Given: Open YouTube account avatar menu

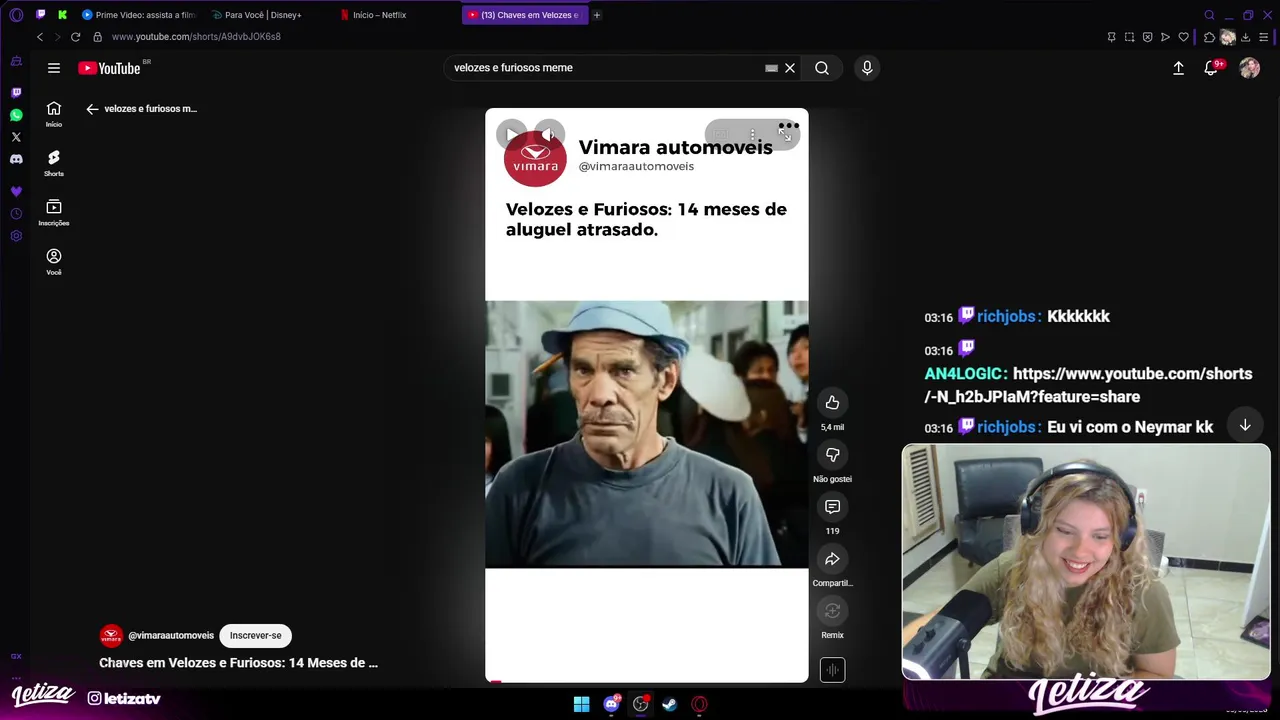Looking at the screenshot, I should point(1249,68).
